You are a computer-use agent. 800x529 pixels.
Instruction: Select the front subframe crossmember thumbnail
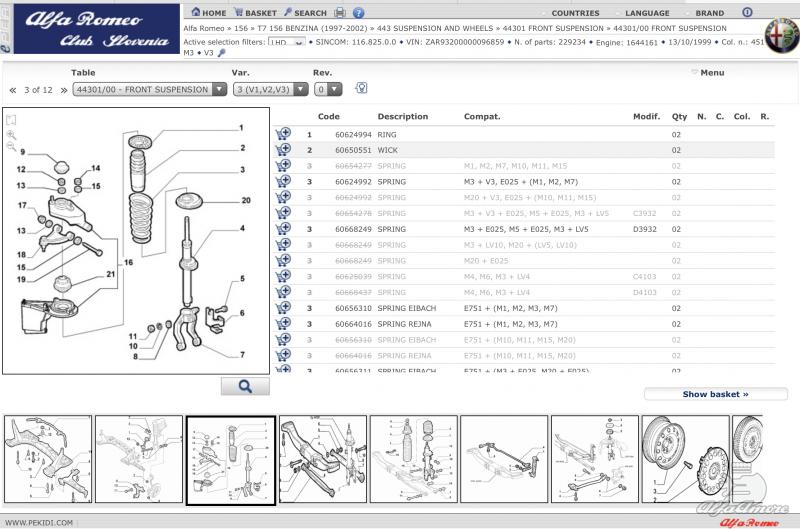tap(48, 459)
